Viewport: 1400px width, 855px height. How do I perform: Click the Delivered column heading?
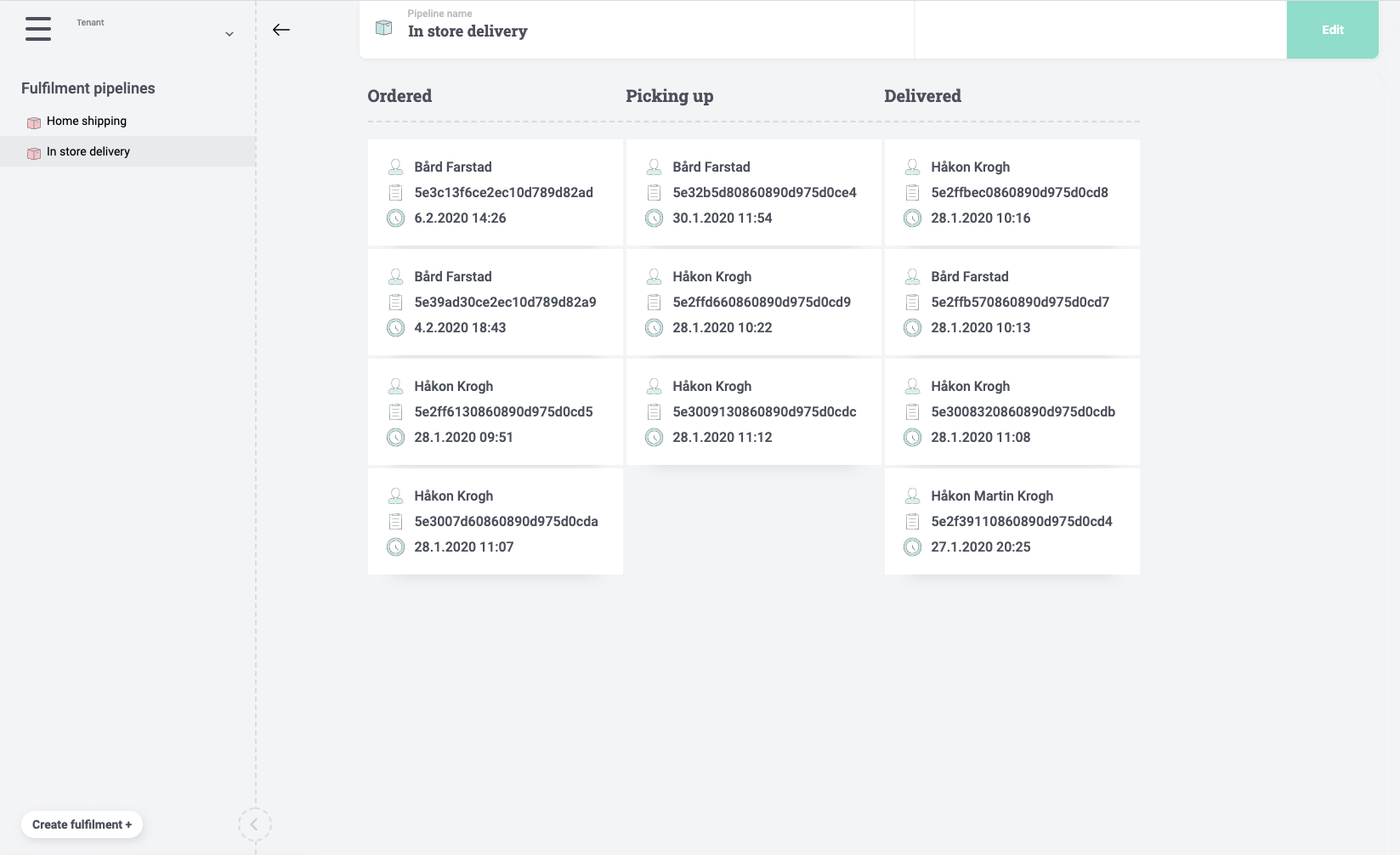(x=922, y=96)
